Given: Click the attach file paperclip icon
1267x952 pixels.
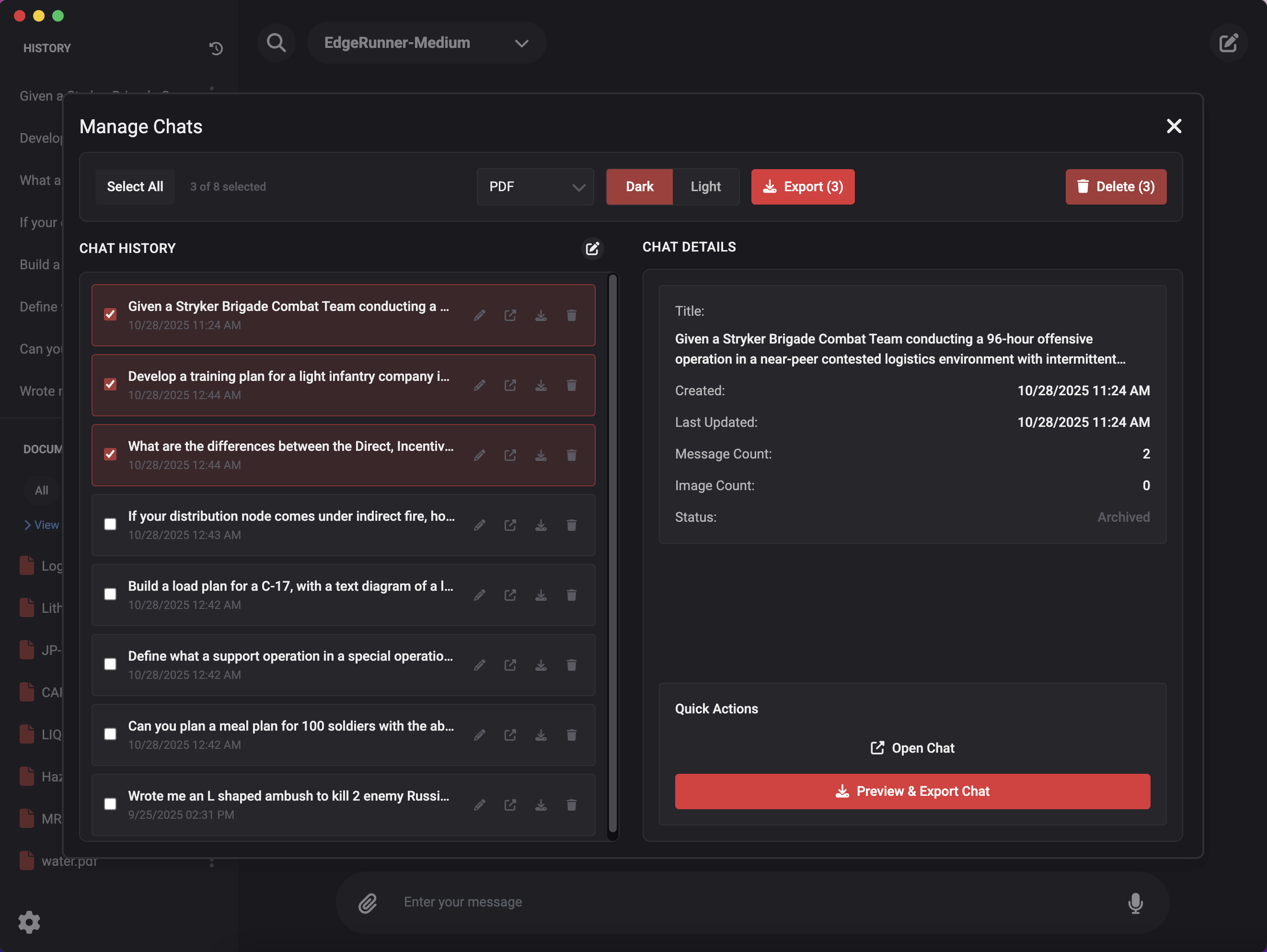Looking at the screenshot, I should (368, 903).
